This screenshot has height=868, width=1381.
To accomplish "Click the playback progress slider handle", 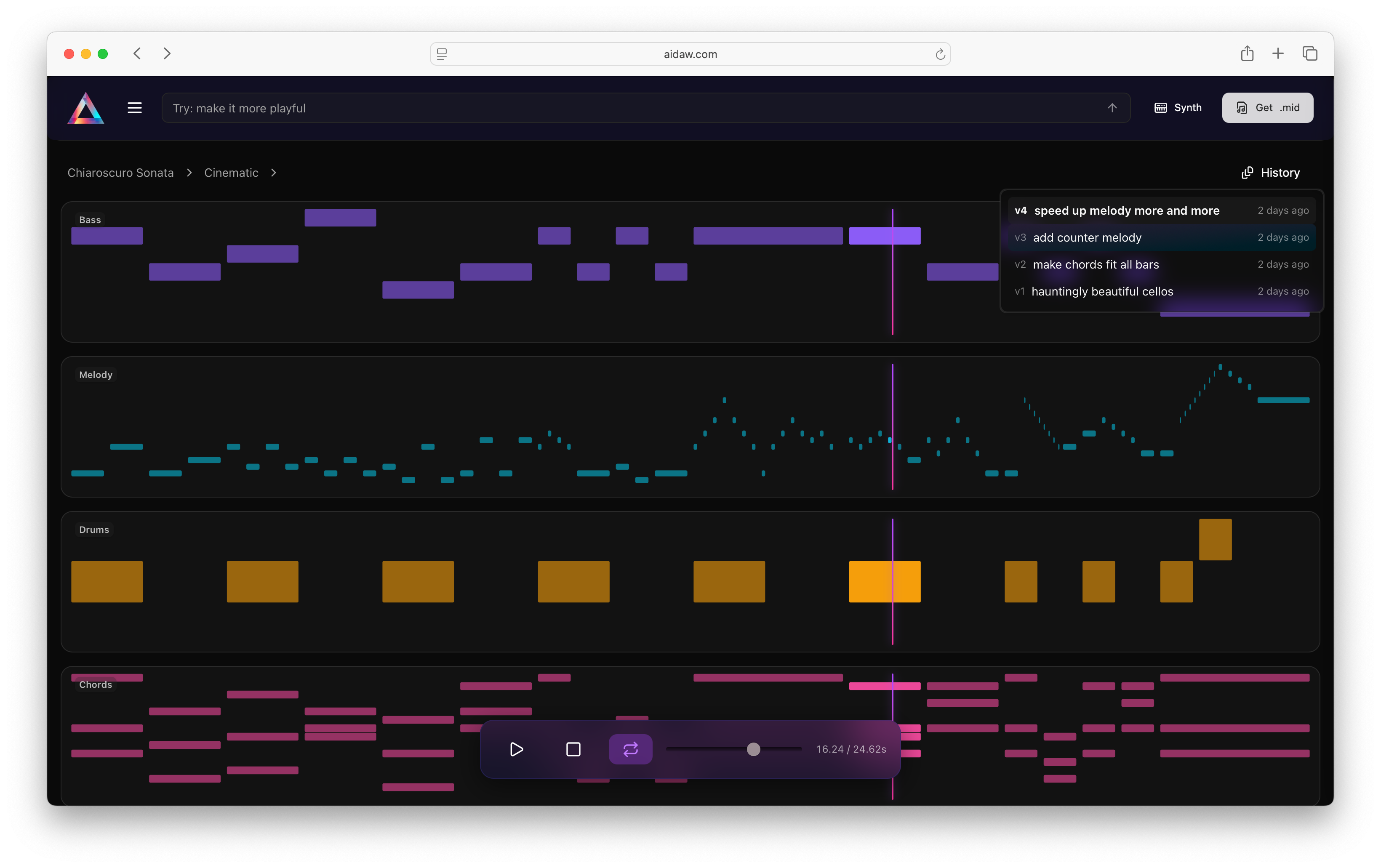I will tap(754, 749).
